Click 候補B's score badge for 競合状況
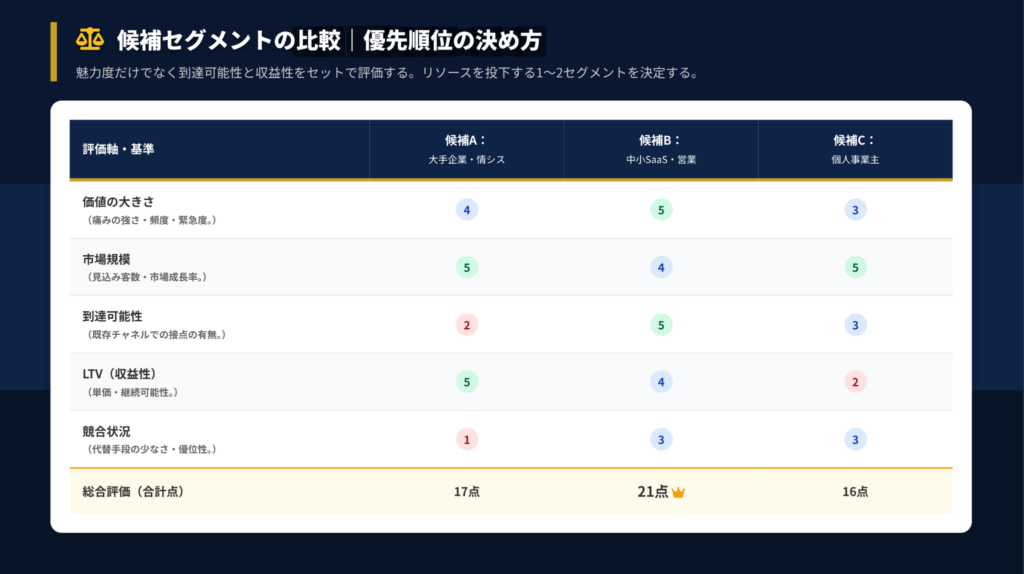The height and width of the screenshot is (574, 1024). coord(660,439)
